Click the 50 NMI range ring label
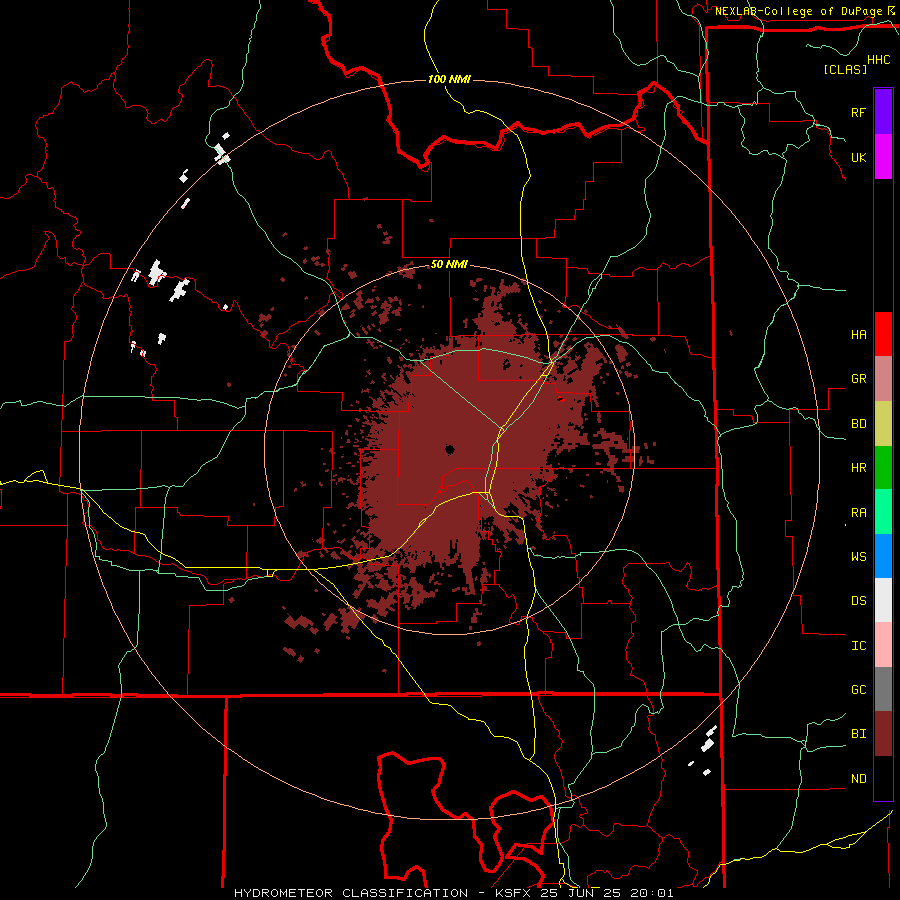This screenshot has width=900, height=900. (x=449, y=265)
